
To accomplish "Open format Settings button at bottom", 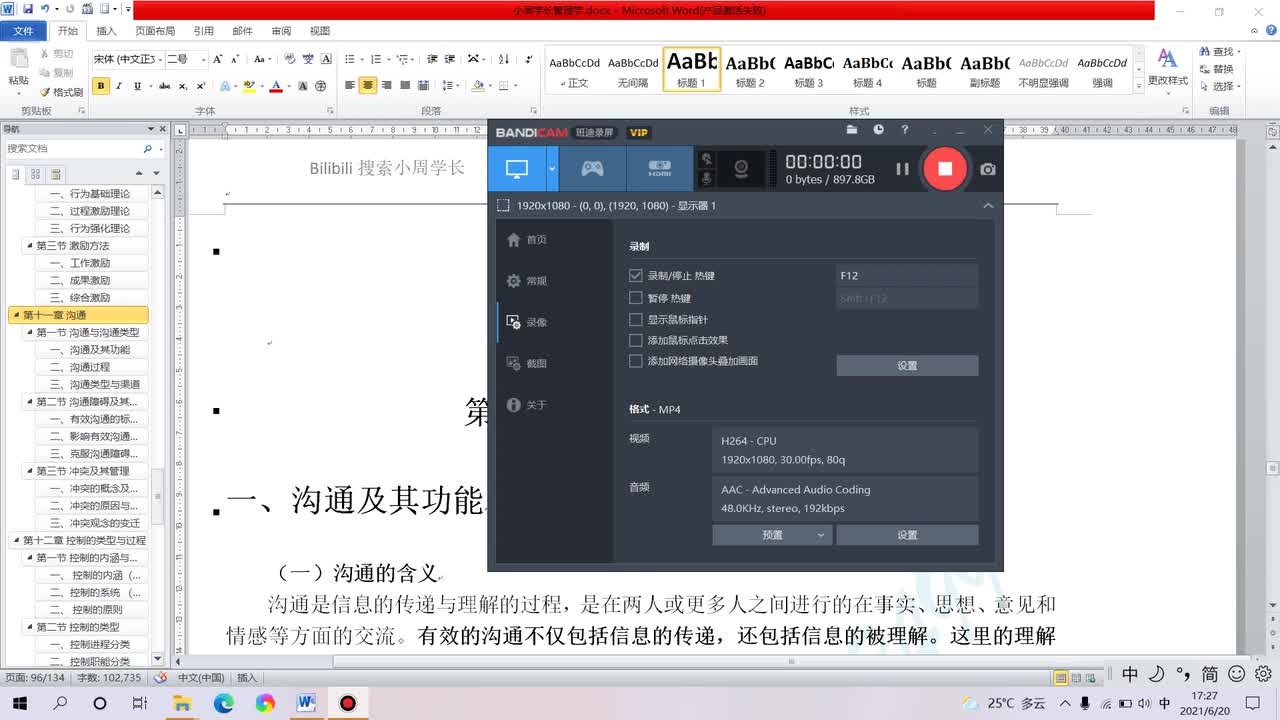I will 907,535.
